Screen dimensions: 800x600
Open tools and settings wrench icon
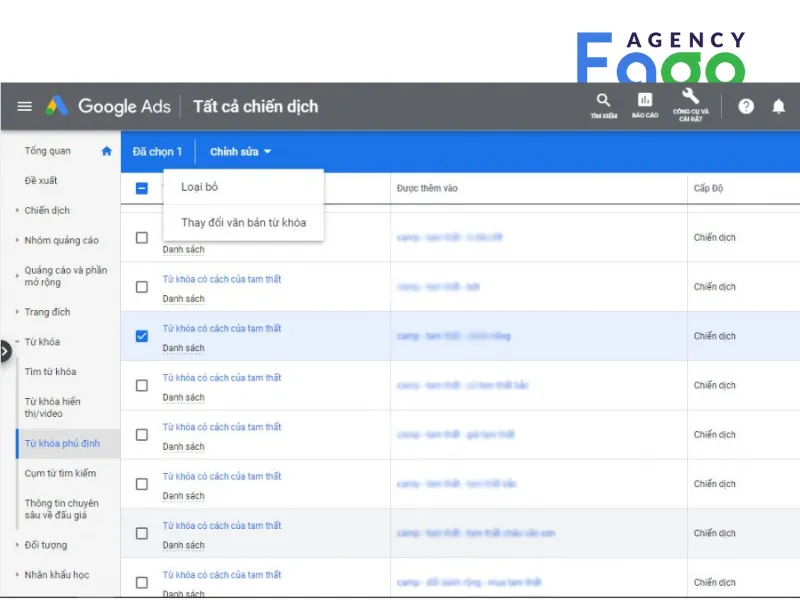click(x=690, y=104)
